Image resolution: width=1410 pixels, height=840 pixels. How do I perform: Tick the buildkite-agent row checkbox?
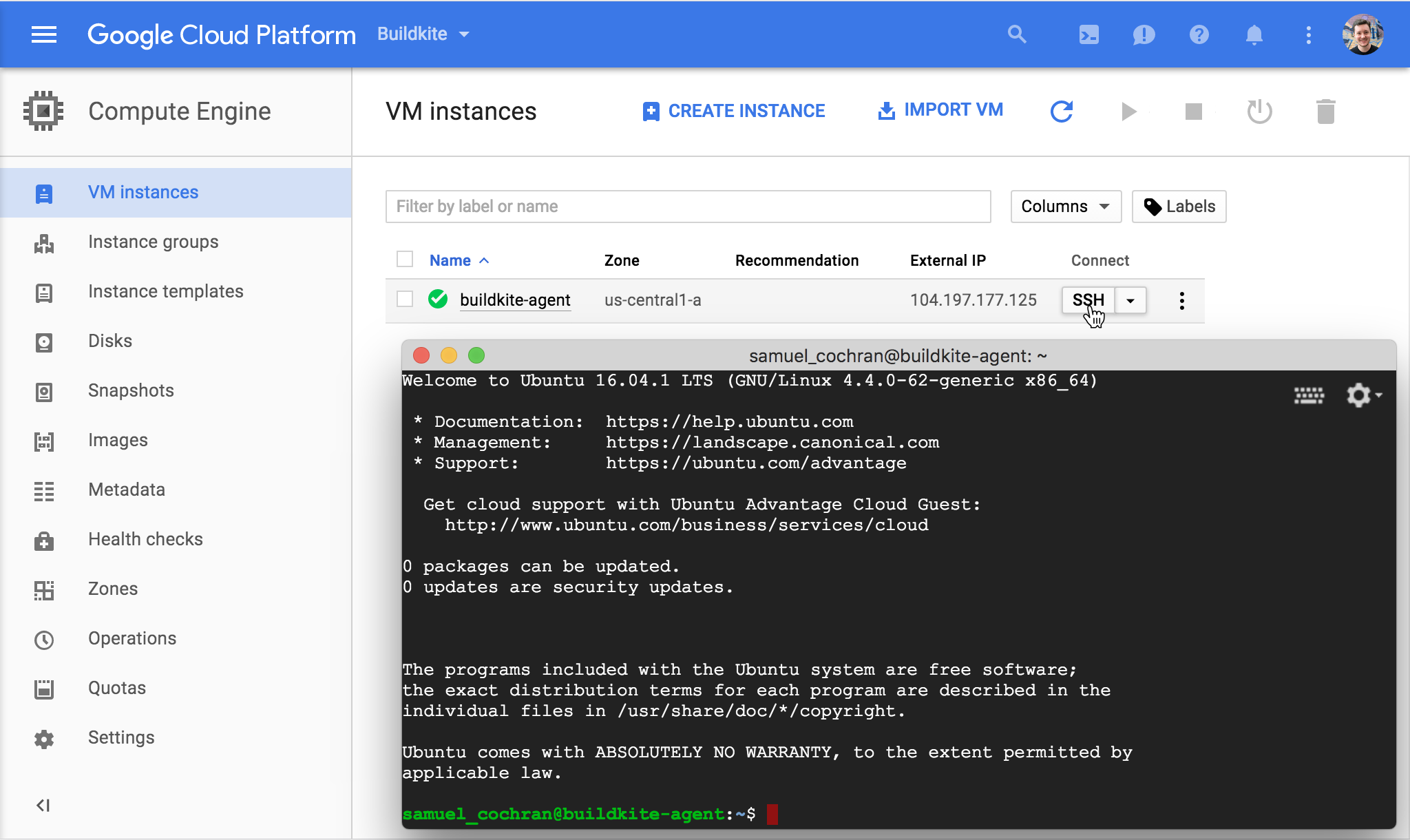(405, 299)
